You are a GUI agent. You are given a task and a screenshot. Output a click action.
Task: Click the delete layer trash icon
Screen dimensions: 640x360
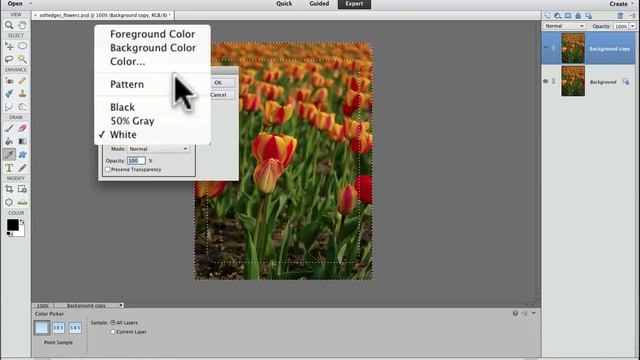coord(620,16)
